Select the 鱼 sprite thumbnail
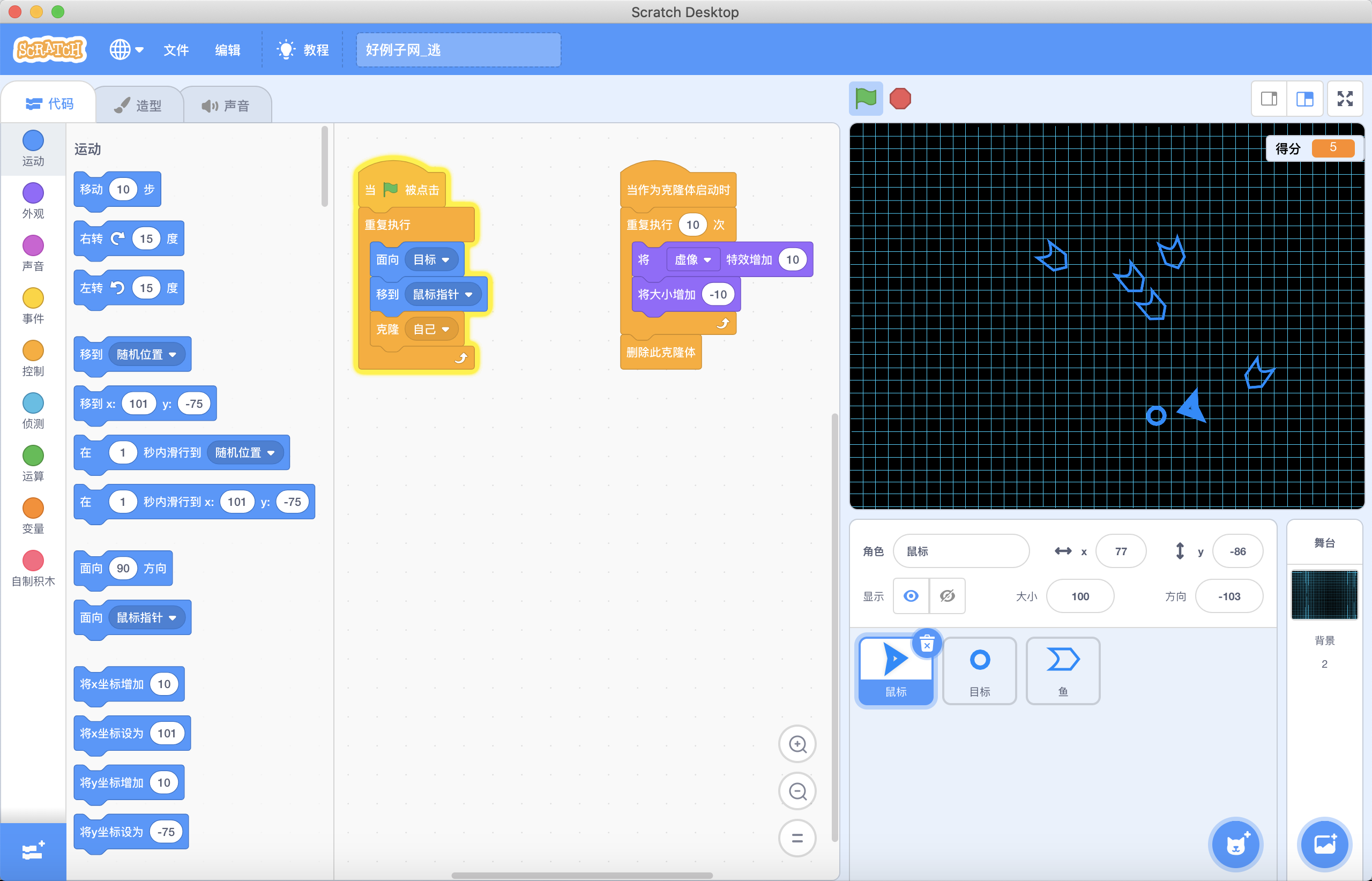Image resolution: width=1372 pixels, height=881 pixels. point(1063,670)
